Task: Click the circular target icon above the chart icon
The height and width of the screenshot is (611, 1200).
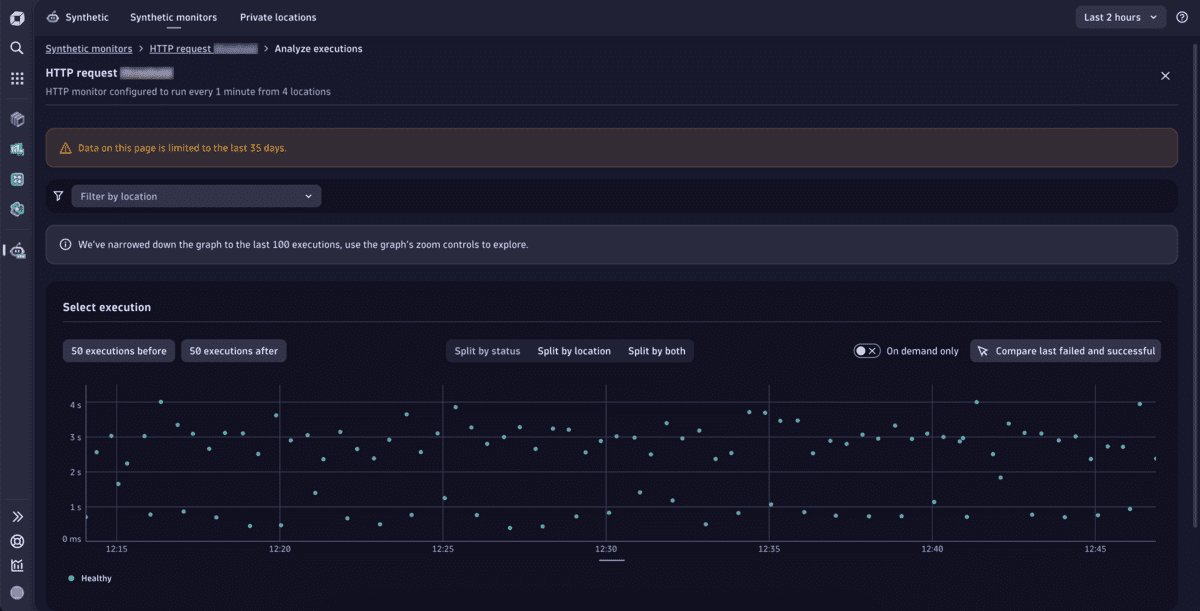Action: pyautogui.click(x=16, y=541)
